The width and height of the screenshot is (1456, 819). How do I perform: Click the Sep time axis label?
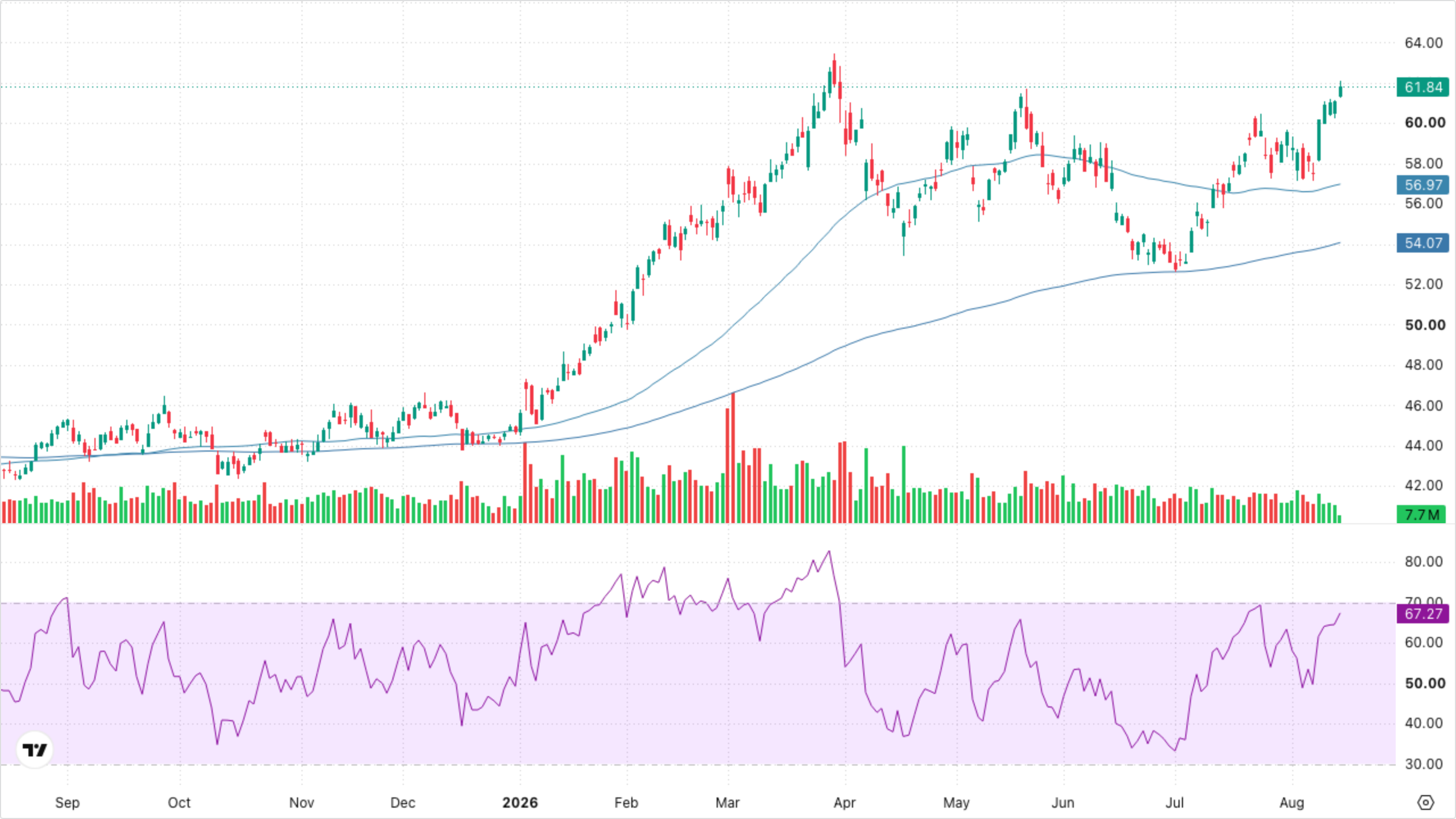[67, 803]
